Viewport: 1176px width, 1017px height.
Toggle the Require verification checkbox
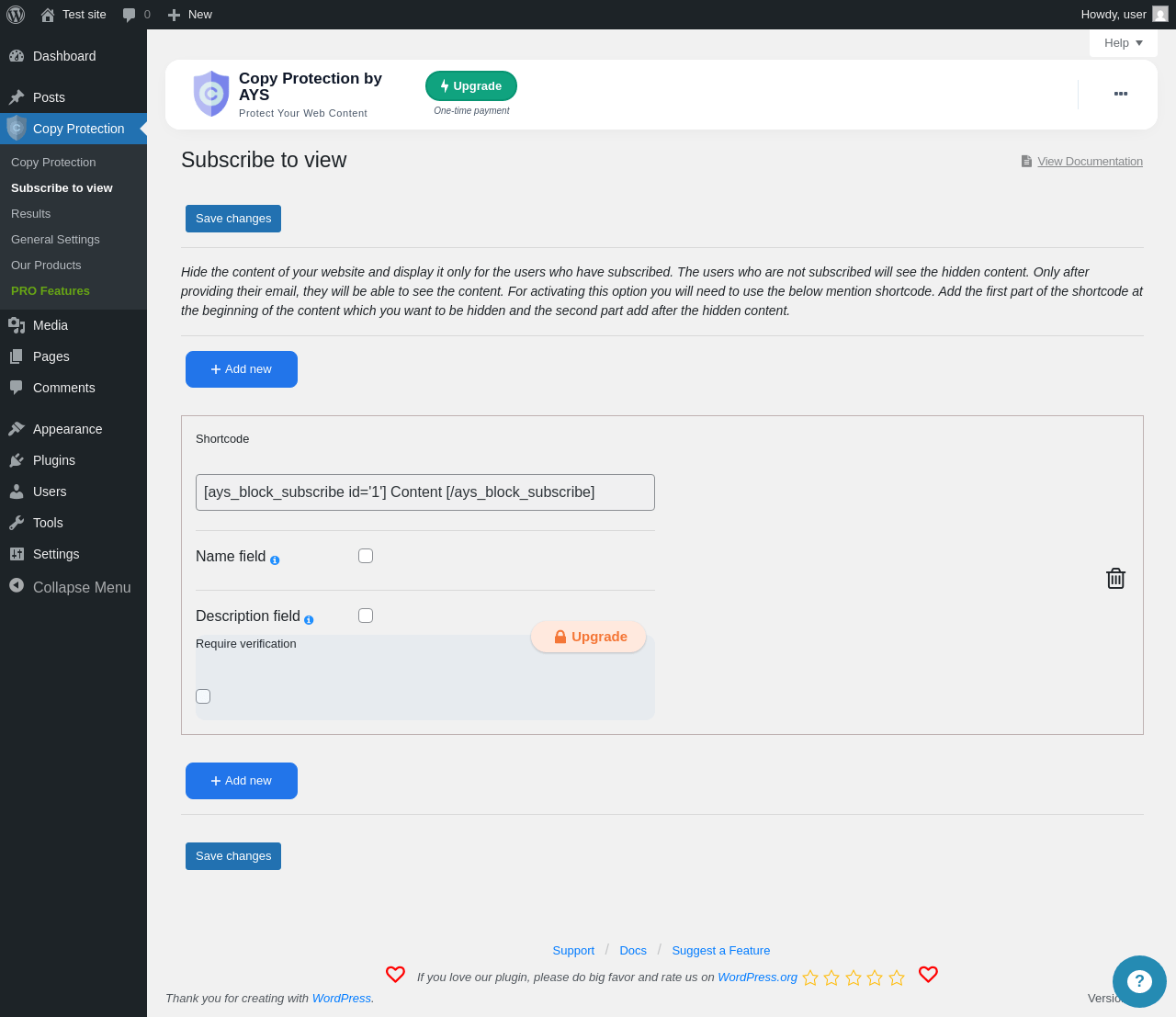pyautogui.click(x=203, y=696)
